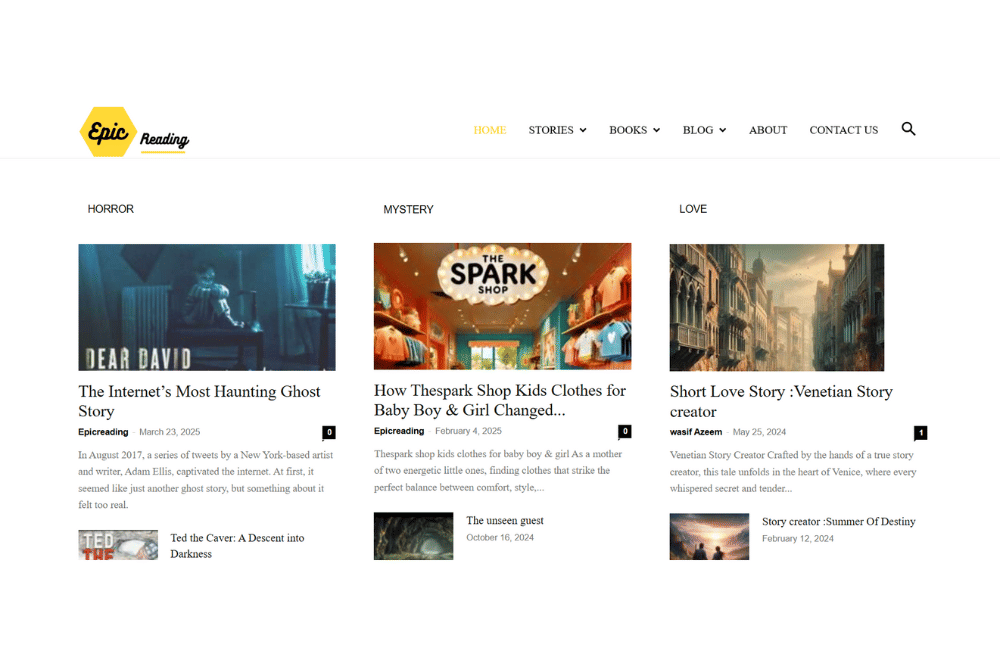
Task: Expand the STORIES dropdown
Action: point(557,130)
